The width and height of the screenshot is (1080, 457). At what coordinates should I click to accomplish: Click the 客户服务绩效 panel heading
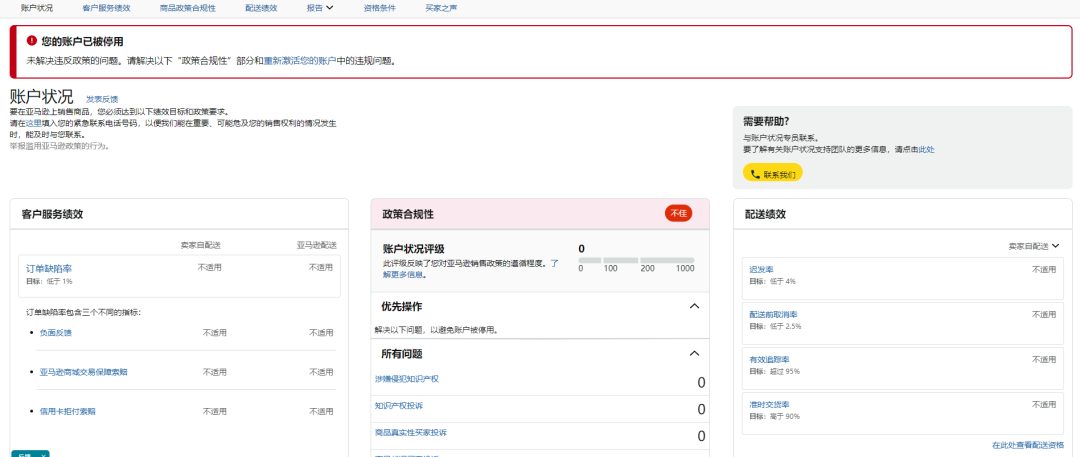[x=52, y=214]
